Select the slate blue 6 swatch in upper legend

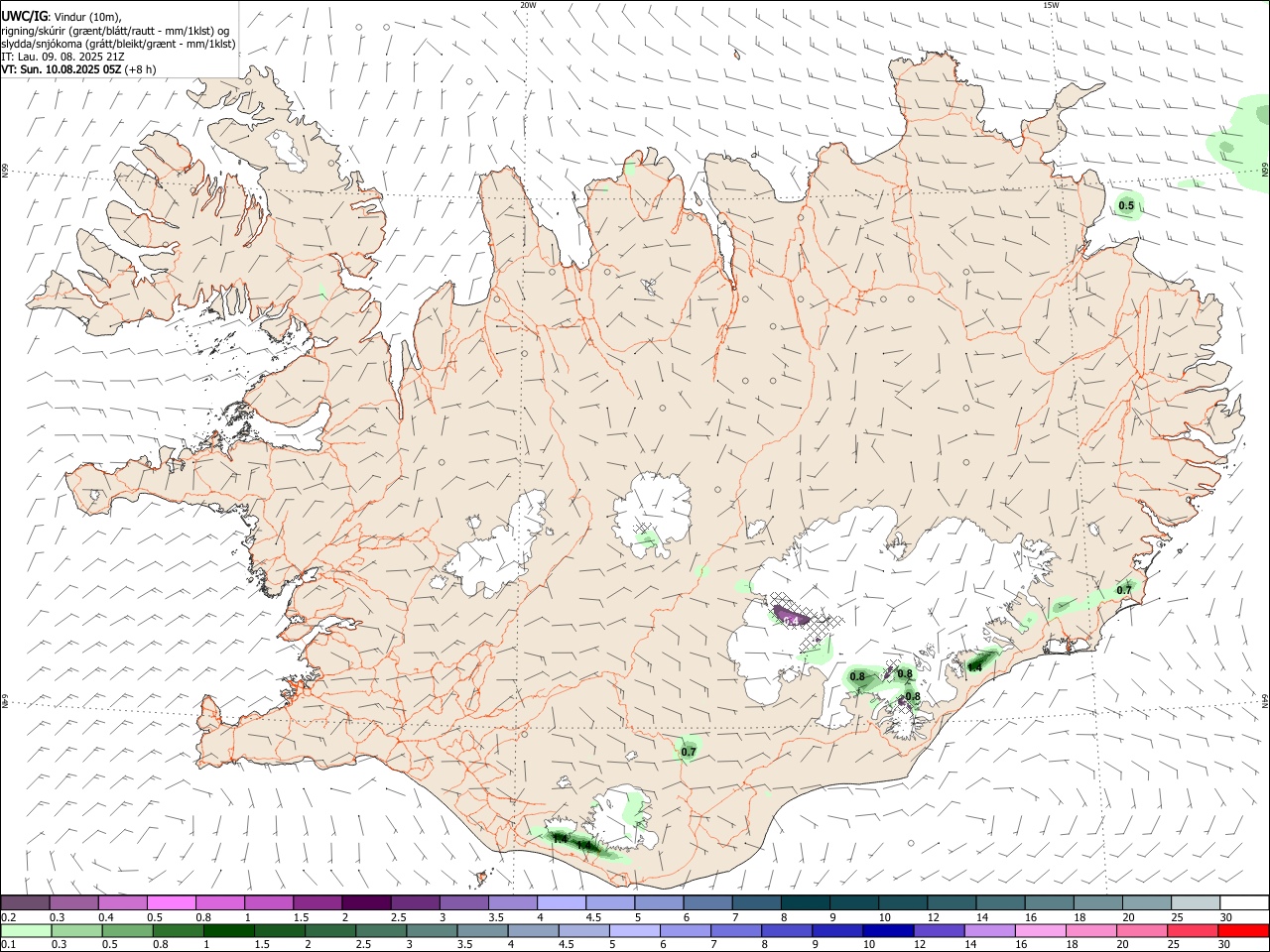[707, 902]
